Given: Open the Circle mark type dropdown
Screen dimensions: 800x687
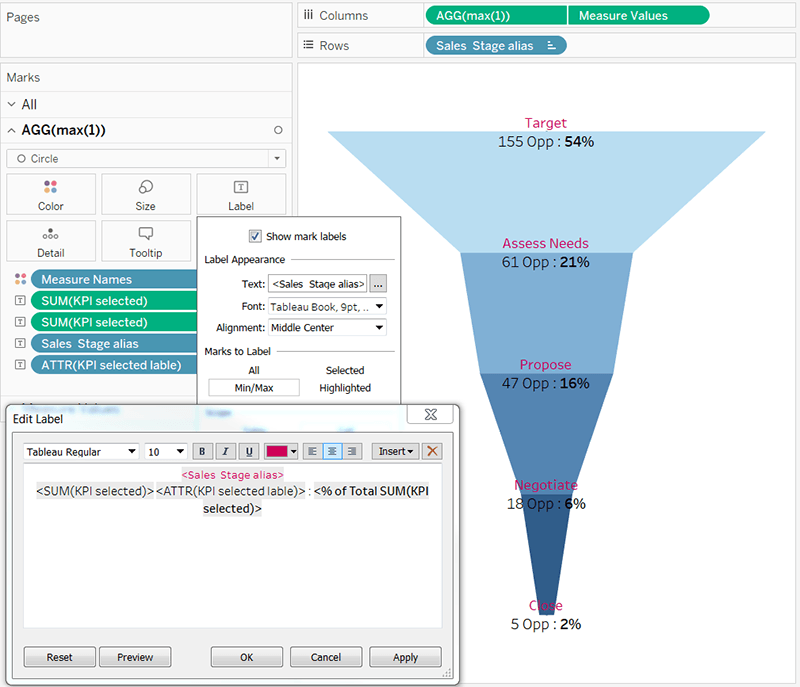Looking at the screenshot, I should (x=146, y=159).
